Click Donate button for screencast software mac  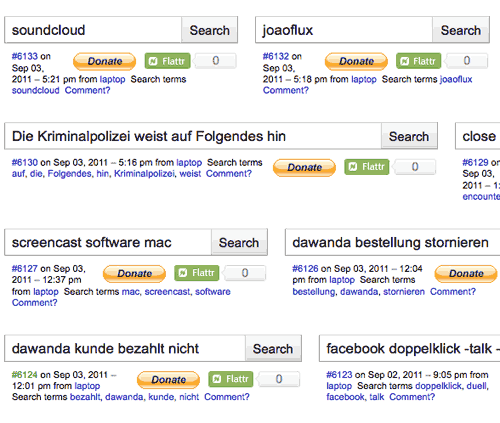click(134, 274)
